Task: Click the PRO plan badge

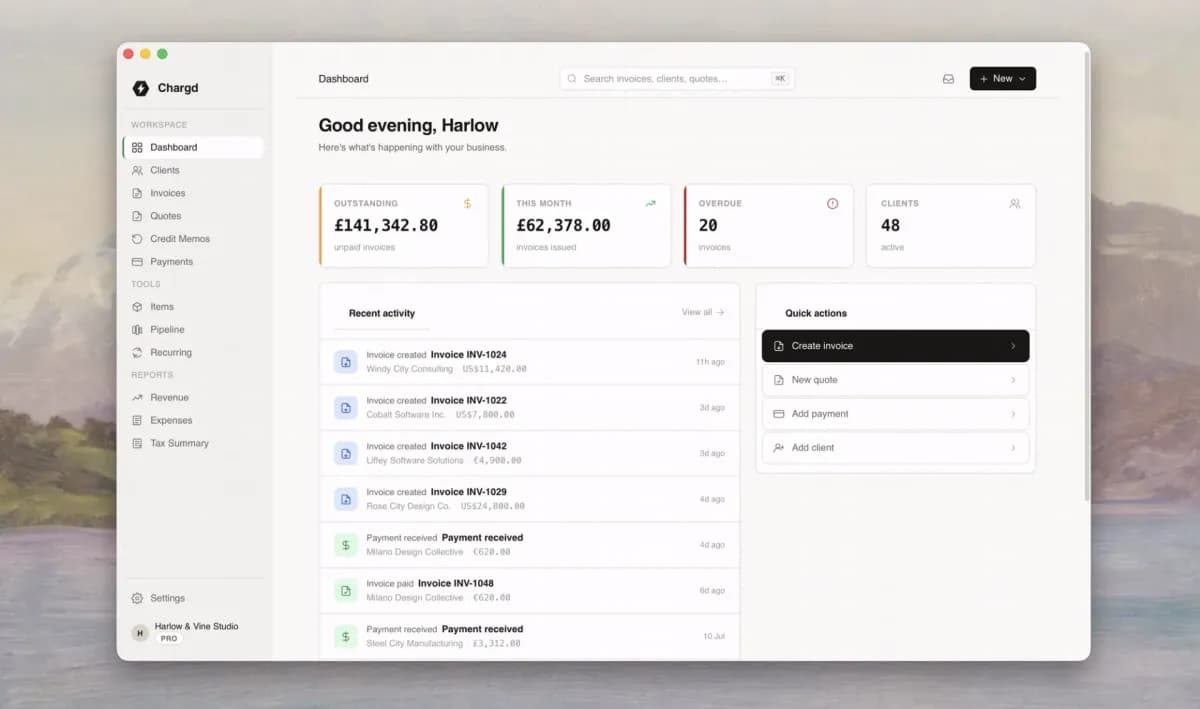Action: click(x=169, y=638)
